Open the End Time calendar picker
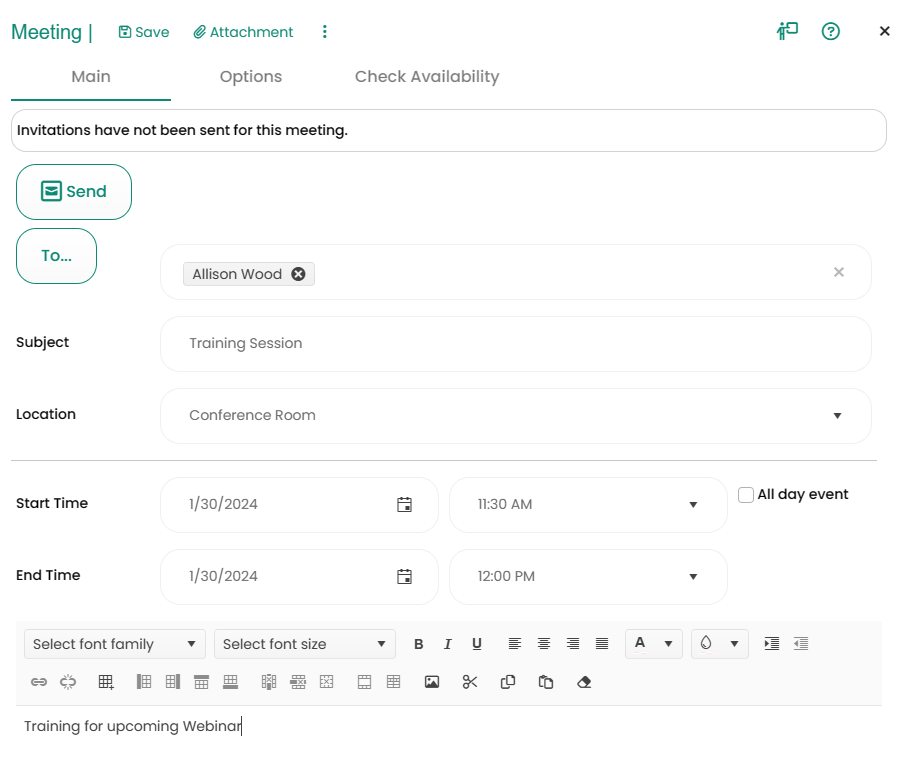 click(x=404, y=577)
